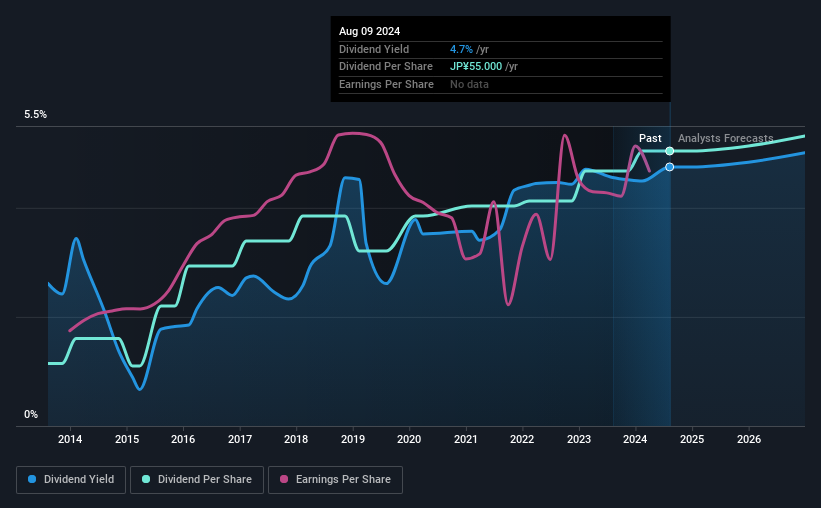Toggle the Earnings Per Share legend button
821x508 pixels.
tap(335, 480)
